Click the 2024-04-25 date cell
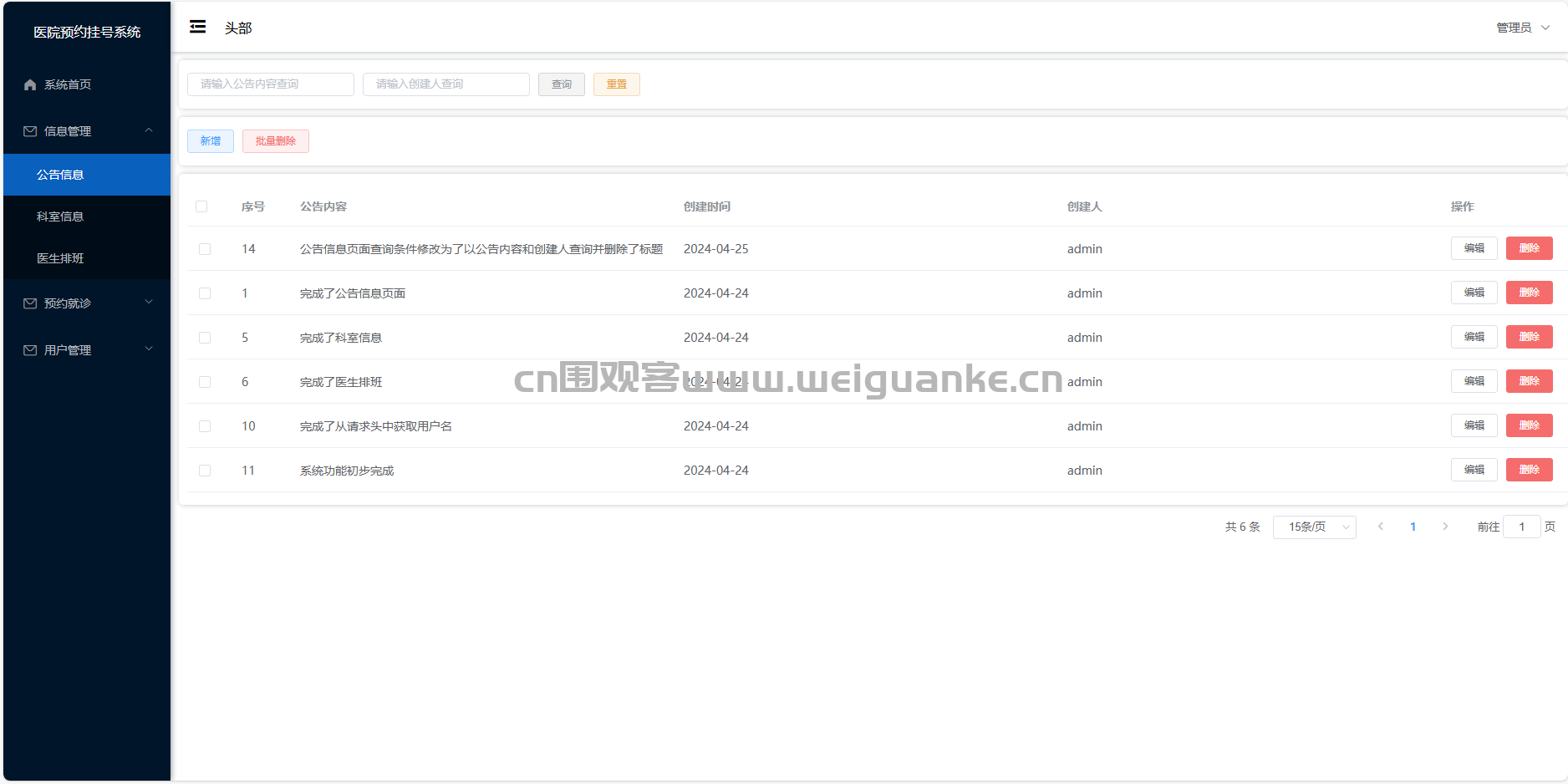Screen dimensions: 1568x784 click(716, 249)
